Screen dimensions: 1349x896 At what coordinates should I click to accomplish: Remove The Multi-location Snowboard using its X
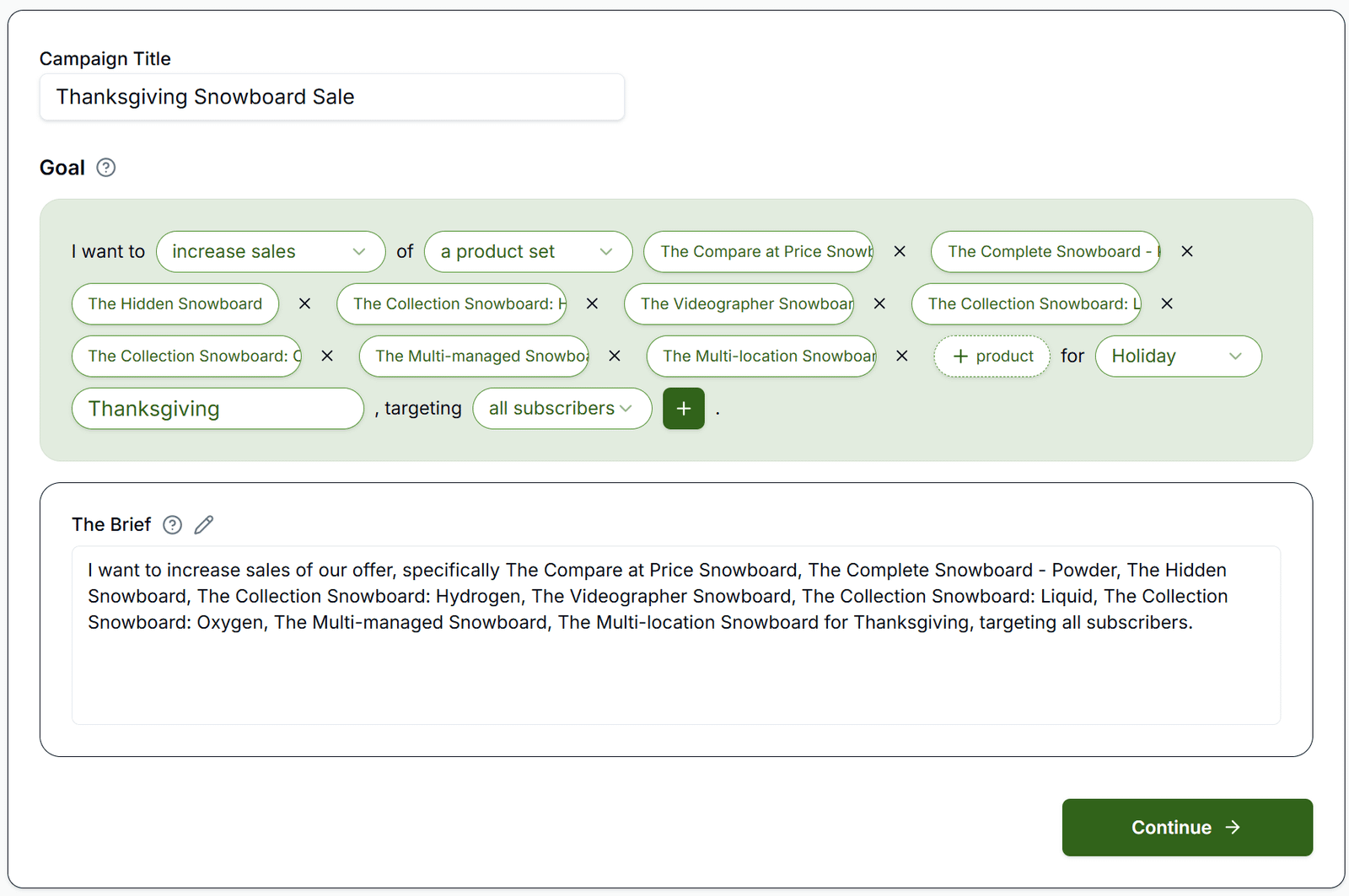[x=902, y=357]
